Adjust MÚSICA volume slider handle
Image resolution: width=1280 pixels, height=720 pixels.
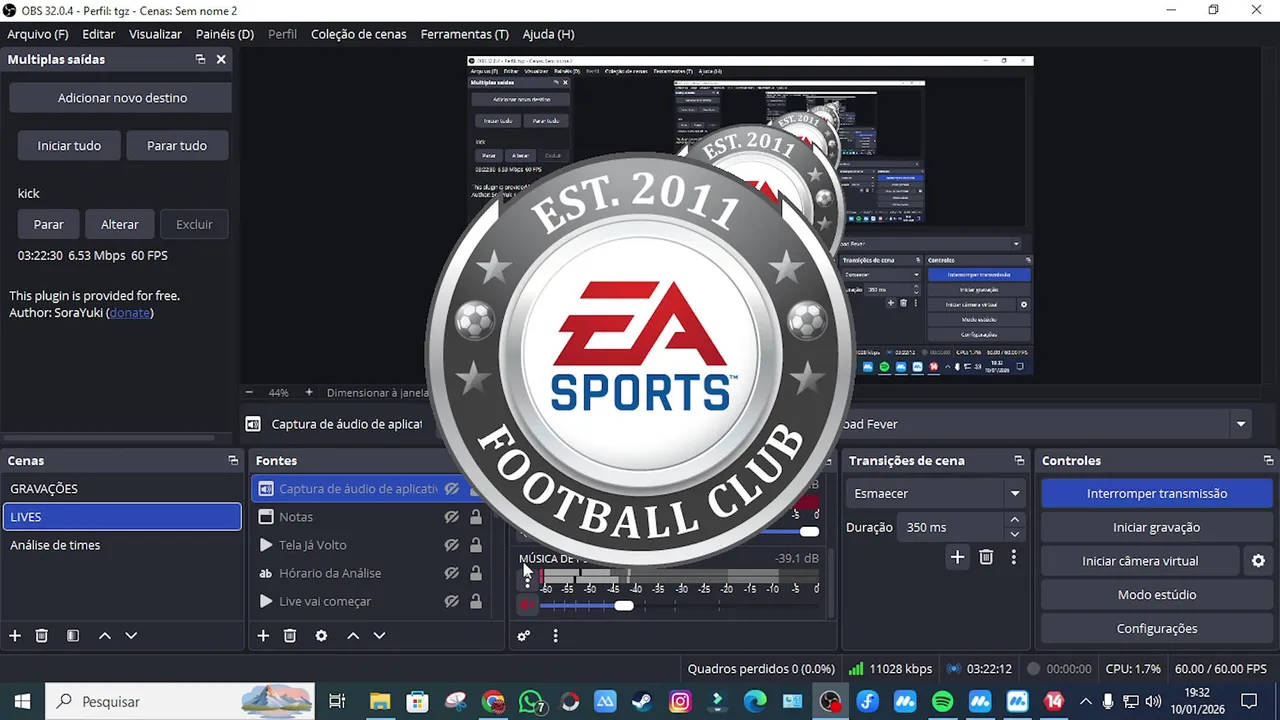[x=624, y=605]
